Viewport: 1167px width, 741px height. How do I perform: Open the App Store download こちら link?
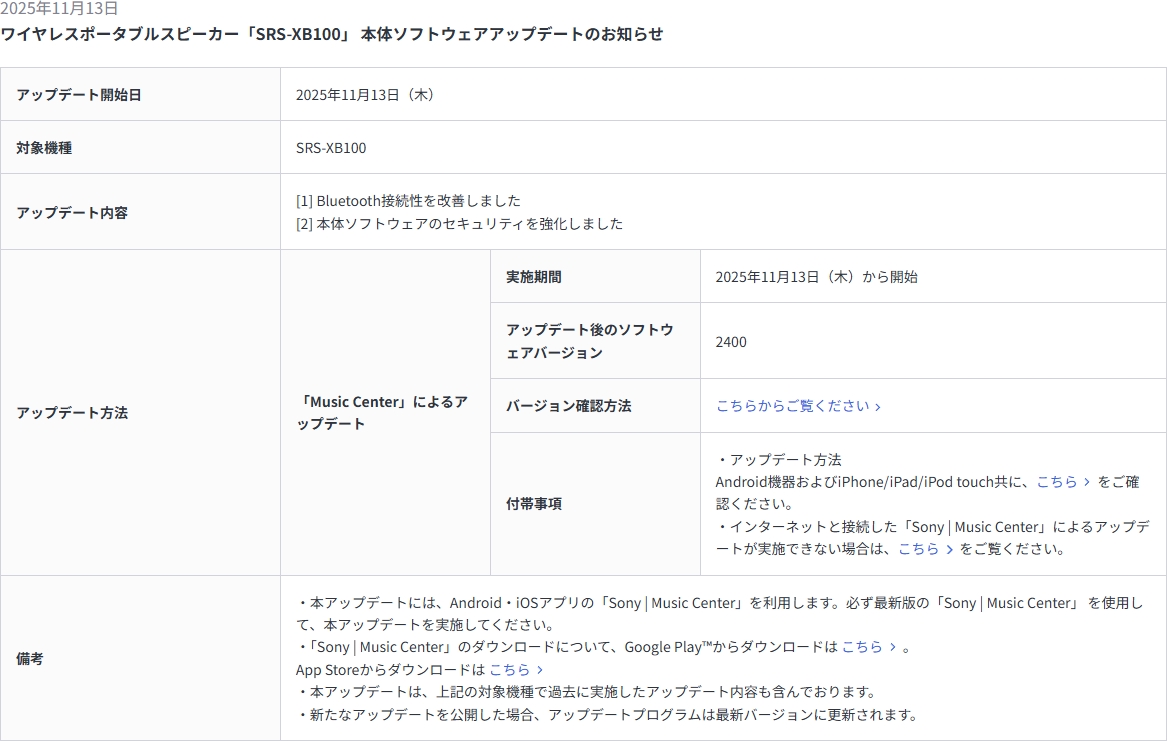click(509, 670)
